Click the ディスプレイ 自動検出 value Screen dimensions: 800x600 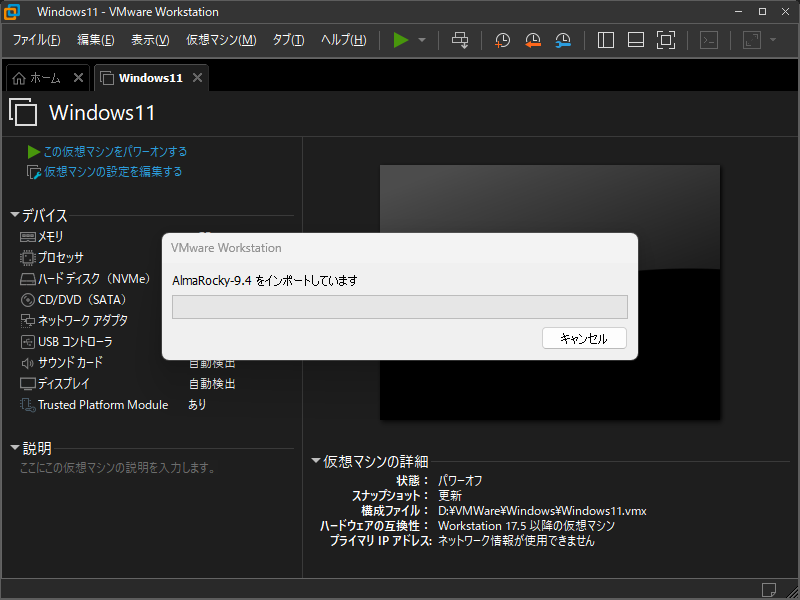pos(212,384)
